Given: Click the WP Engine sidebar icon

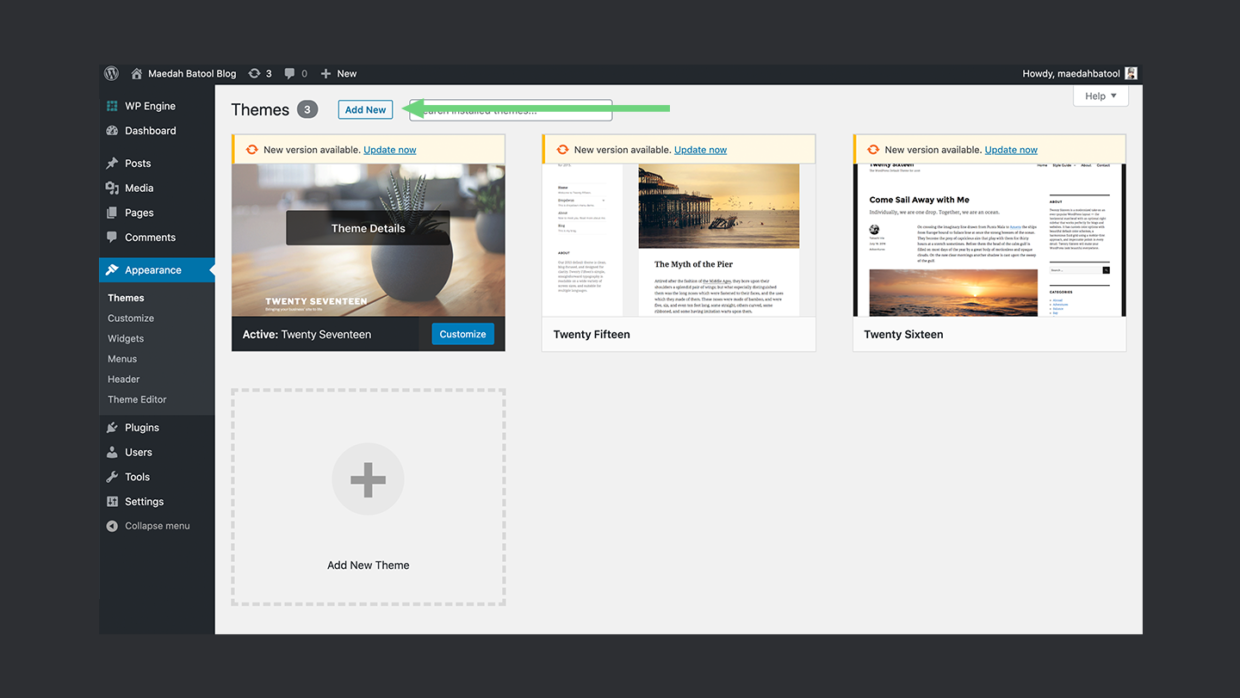Looking at the screenshot, I should 112,106.
